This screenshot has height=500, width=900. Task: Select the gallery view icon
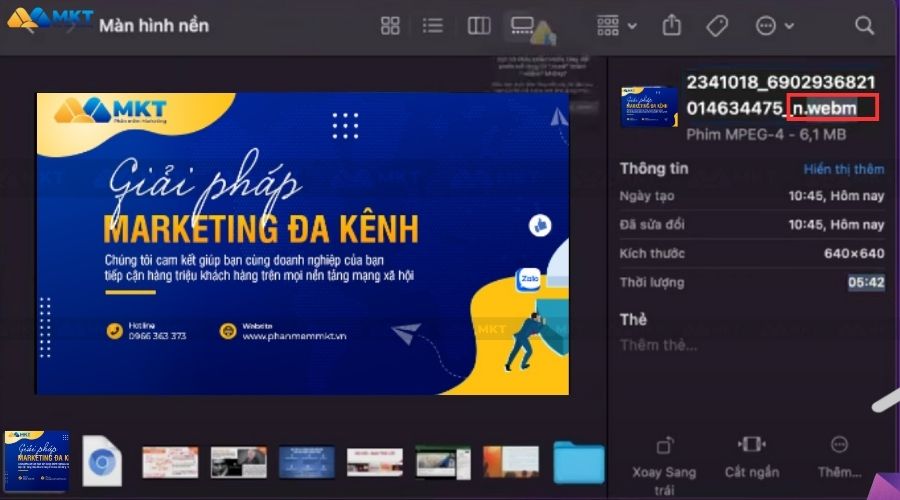(x=522, y=26)
